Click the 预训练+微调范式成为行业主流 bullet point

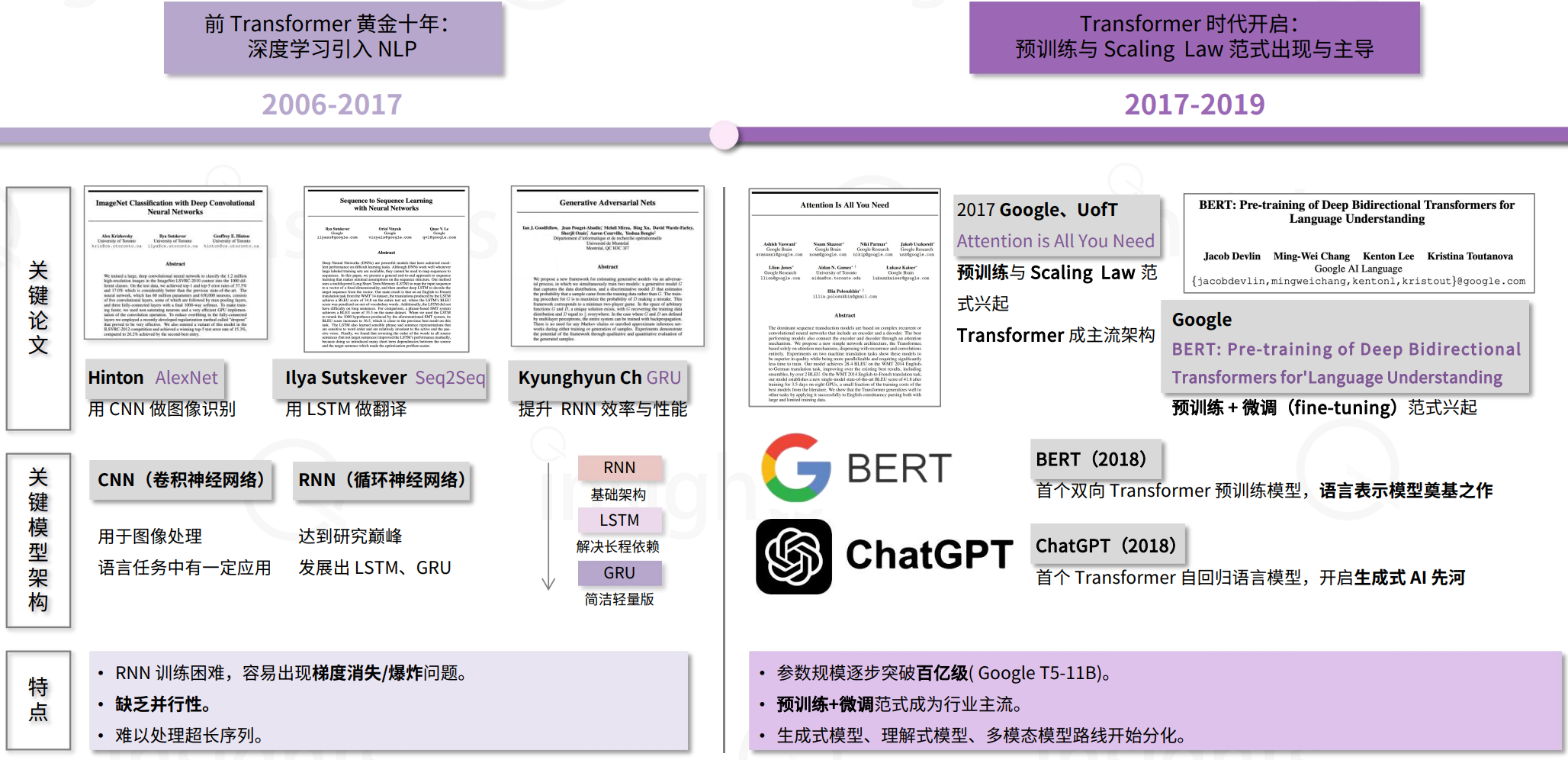click(898, 704)
